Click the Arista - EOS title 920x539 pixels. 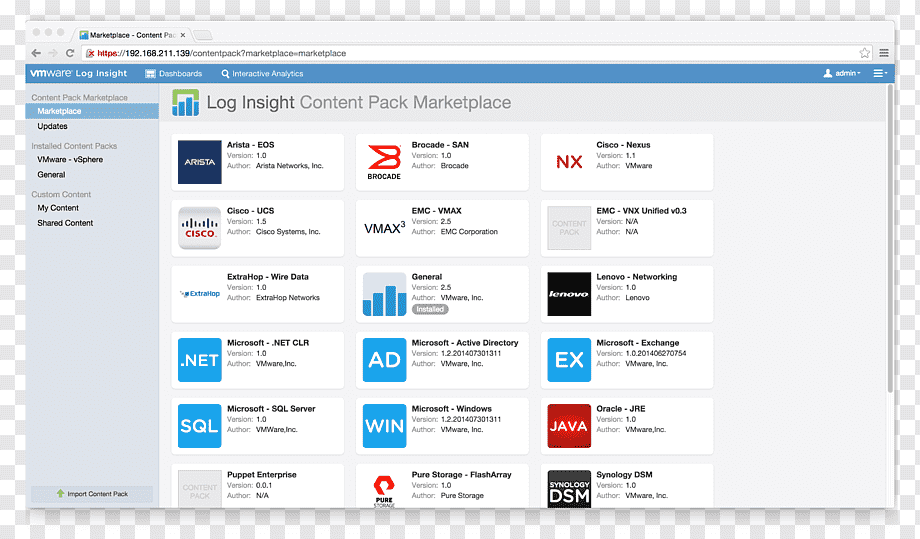coord(251,145)
